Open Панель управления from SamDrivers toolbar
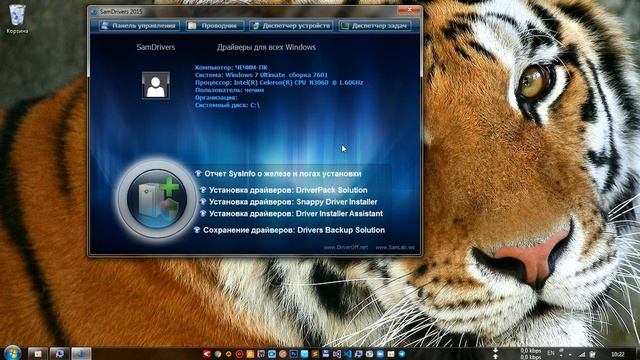The width and height of the screenshot is (640, 360). 139,26
